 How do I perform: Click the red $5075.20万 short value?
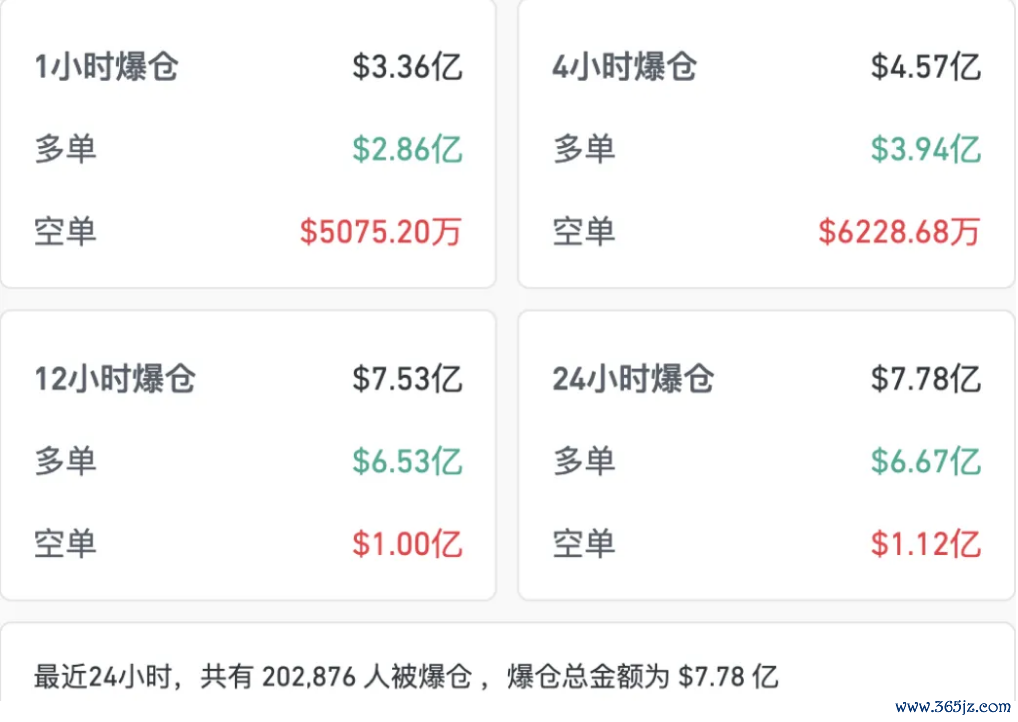coord(381,232)
